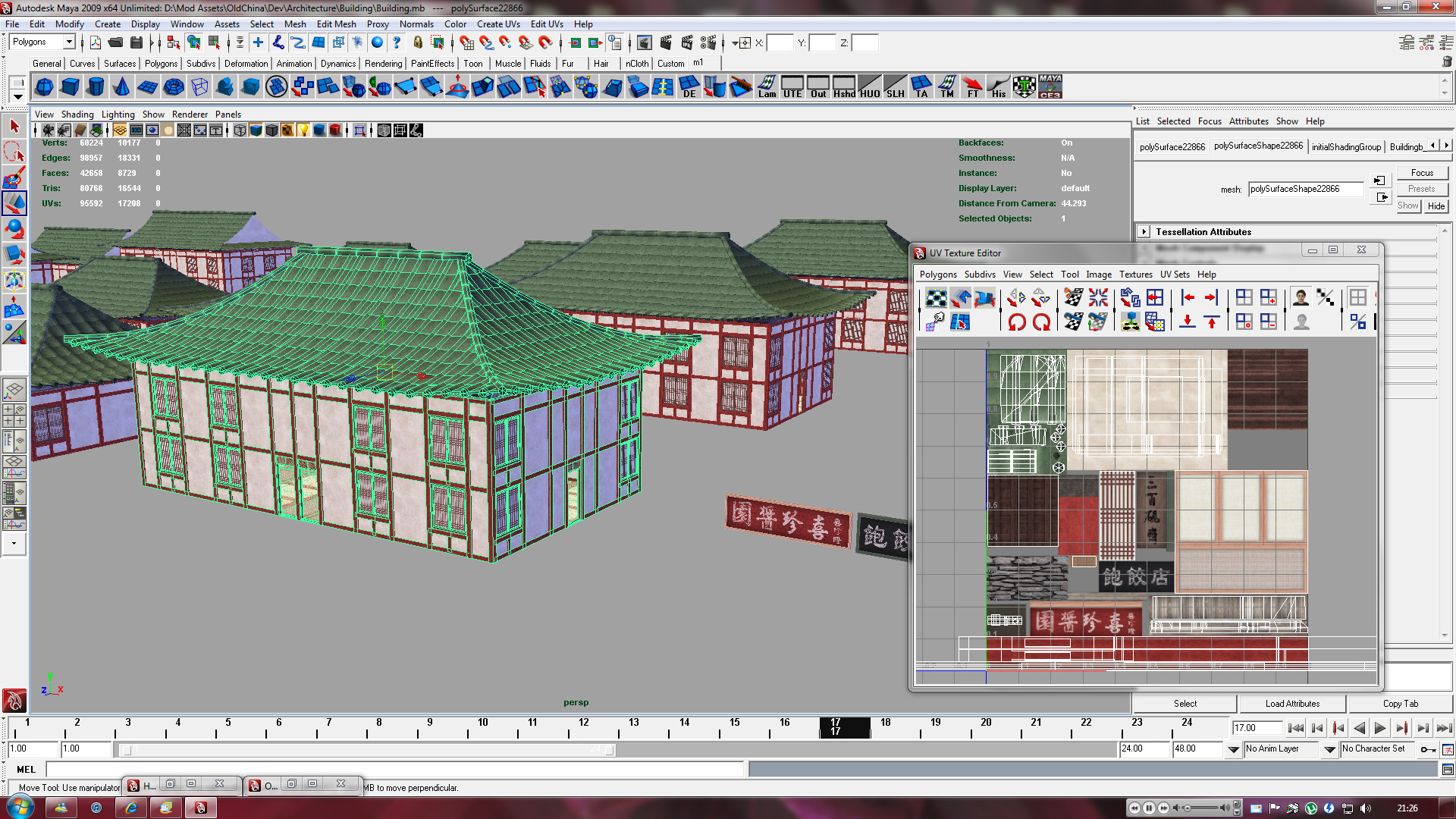Rotate UVs counterclockwise in UV editor

click(1016, 322)
